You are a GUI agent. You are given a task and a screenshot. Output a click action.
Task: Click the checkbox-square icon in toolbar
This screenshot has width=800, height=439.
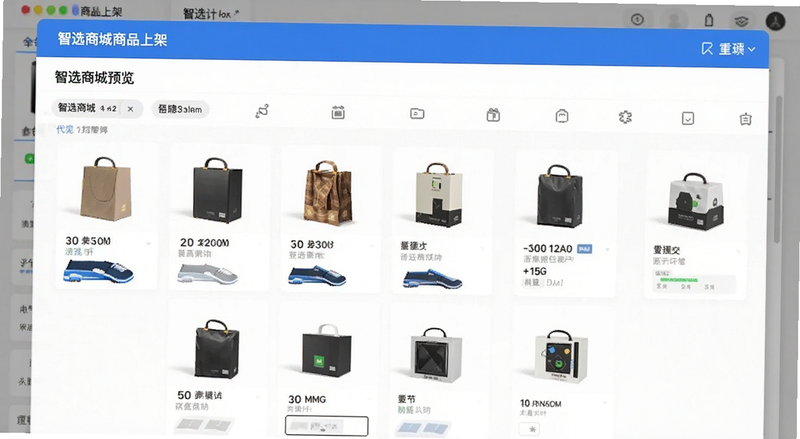pyautogui.click(x=688, y=118)
